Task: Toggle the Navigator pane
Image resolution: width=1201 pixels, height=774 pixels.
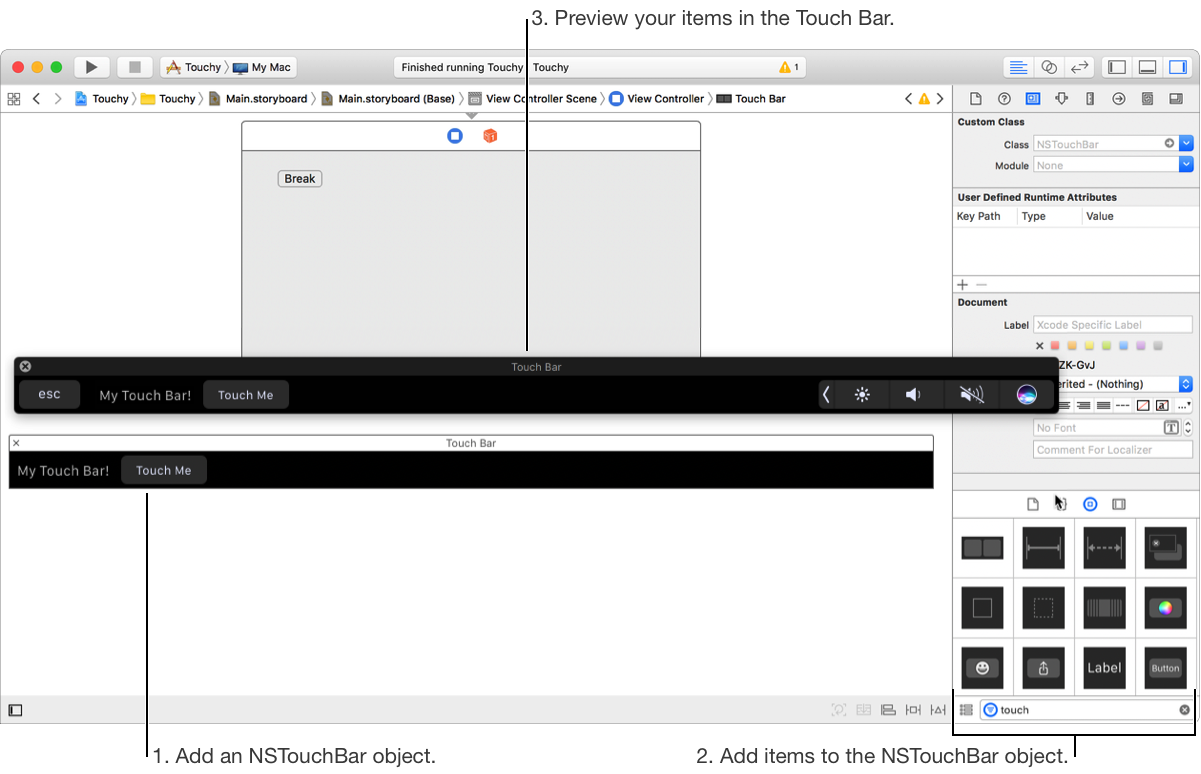Action: [x=1117, y=67]
